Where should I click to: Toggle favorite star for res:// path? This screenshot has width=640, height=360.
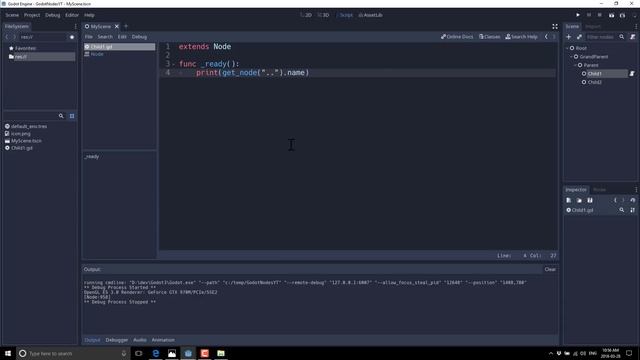[x=72, y=37]
